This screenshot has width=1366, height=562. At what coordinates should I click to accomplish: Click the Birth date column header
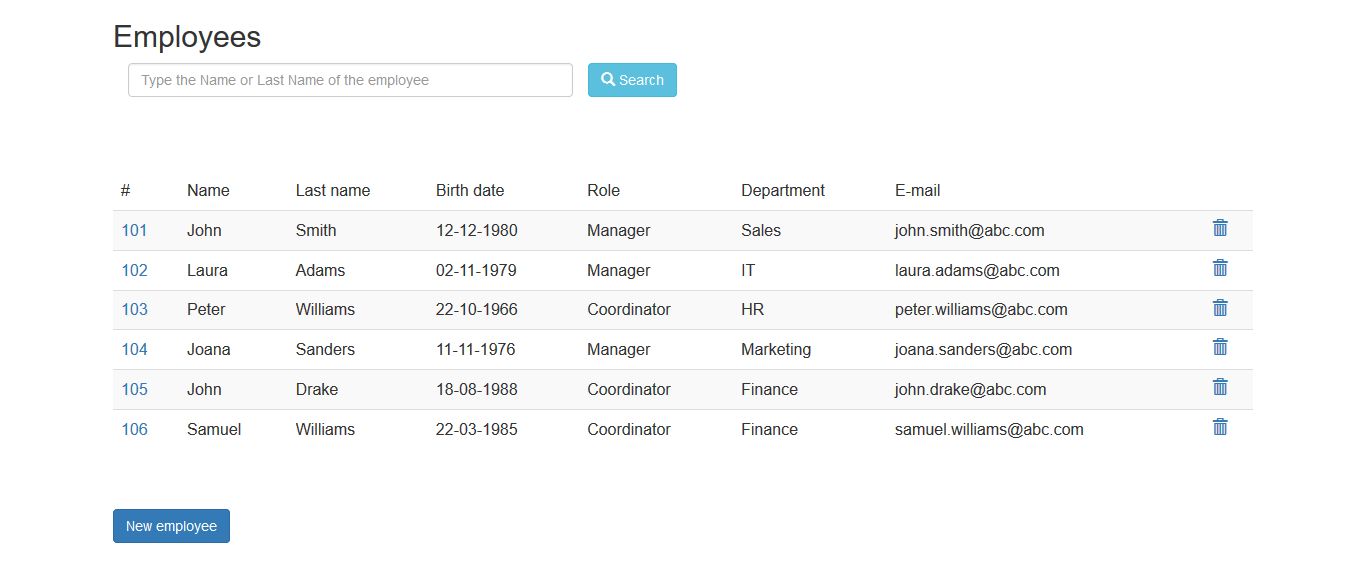tap(470, 190)
